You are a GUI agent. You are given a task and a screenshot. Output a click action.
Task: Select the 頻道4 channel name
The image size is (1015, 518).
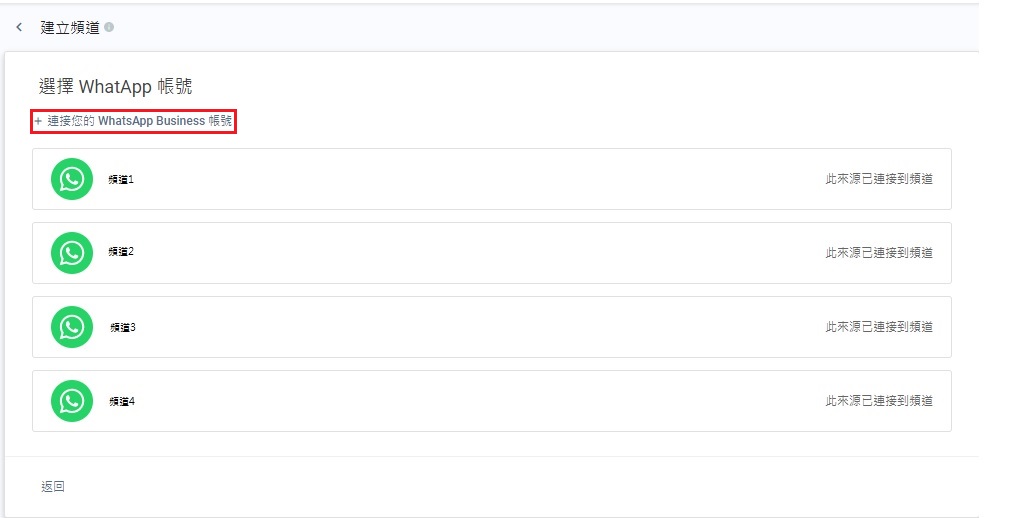pyautogui.click(x=121, y=401)
